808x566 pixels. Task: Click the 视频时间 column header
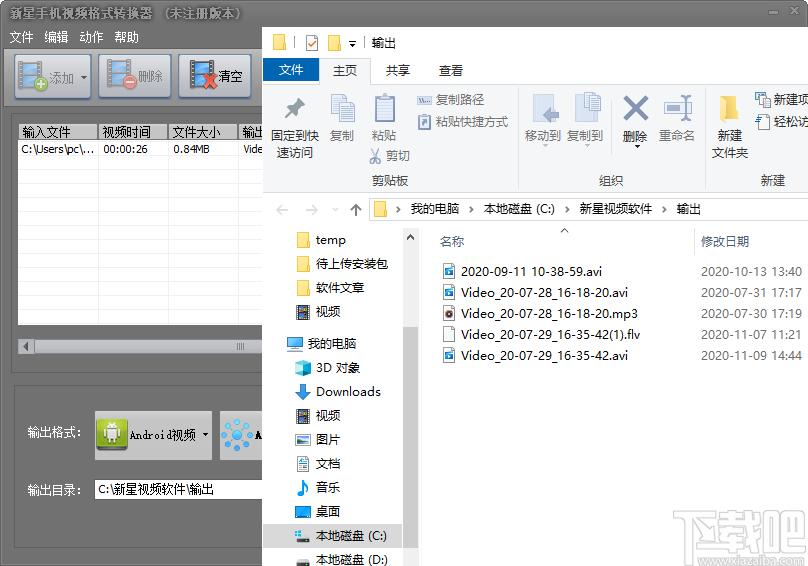pyautogui.click(x=133, y=132)
